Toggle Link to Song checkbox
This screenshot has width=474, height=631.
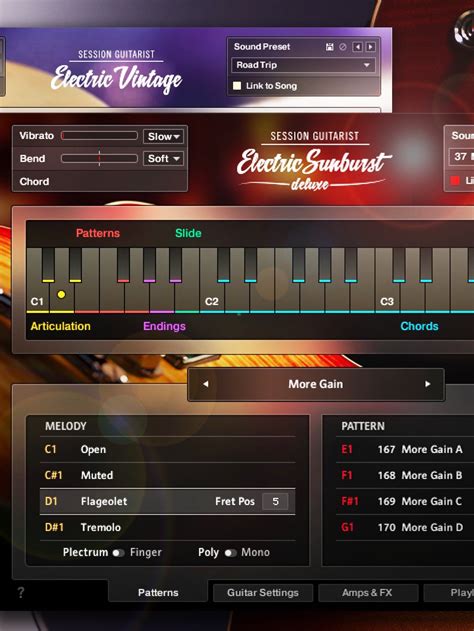(x=237, y=86)
